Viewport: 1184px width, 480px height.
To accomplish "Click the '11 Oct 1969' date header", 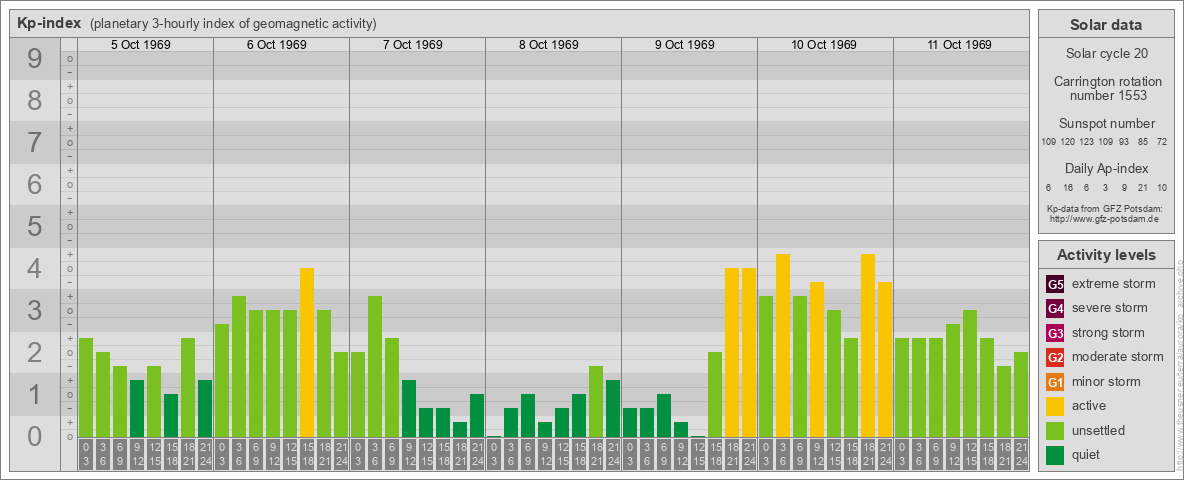I will [x=959, y=45].
